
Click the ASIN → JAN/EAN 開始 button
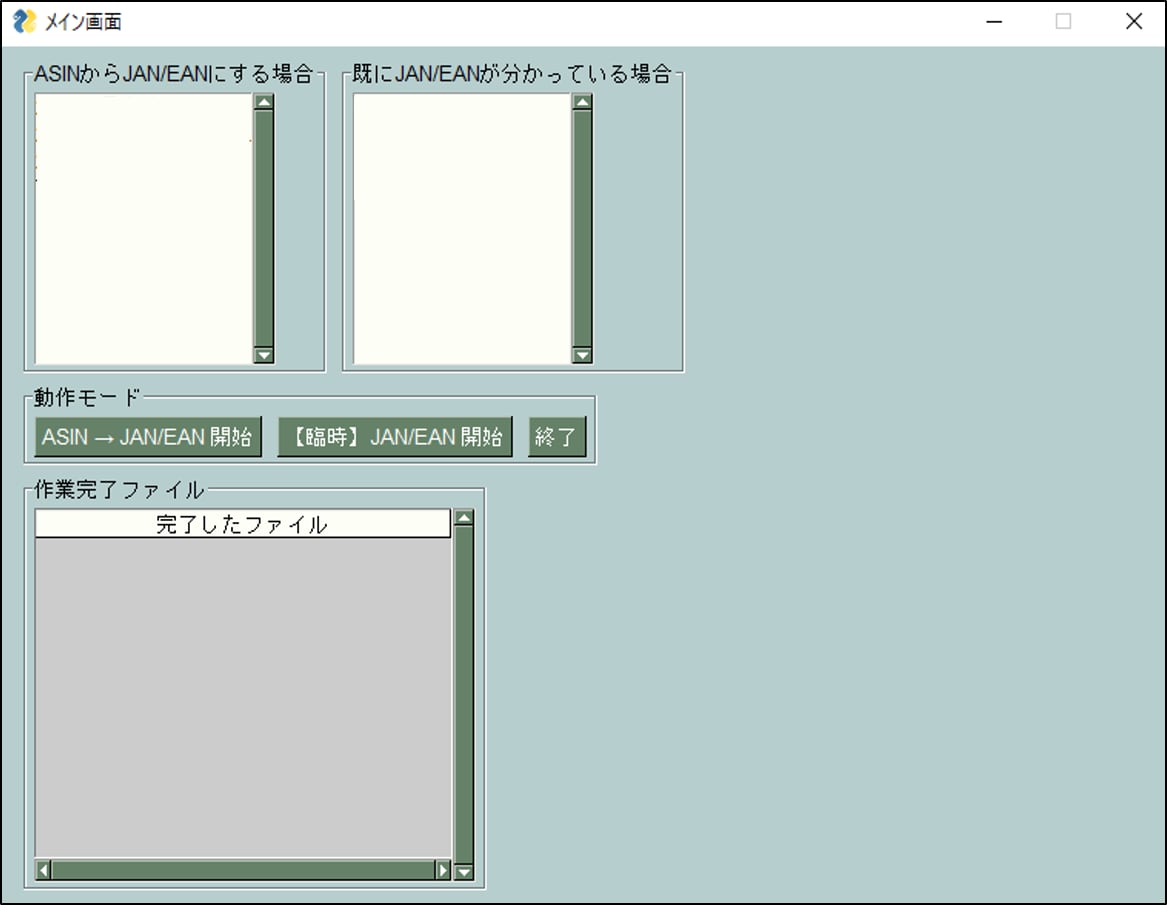[x=148, y=437]
